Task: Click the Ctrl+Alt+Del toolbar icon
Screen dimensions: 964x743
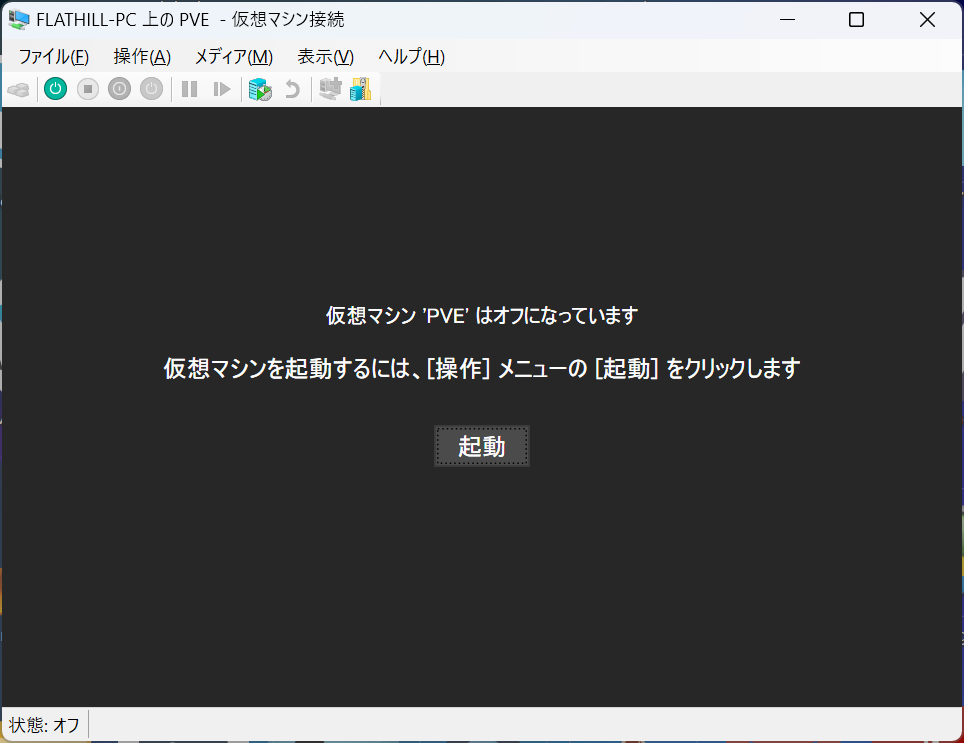Action: click(18, 90)
